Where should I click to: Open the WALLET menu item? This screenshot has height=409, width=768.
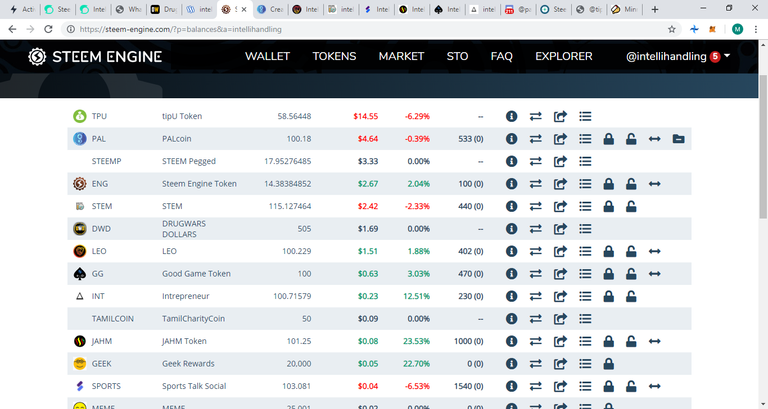tap(267, 56)
